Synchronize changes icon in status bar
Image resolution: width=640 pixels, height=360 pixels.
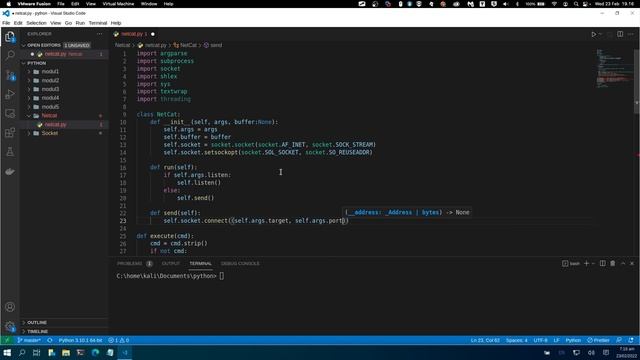pos(50,340)
